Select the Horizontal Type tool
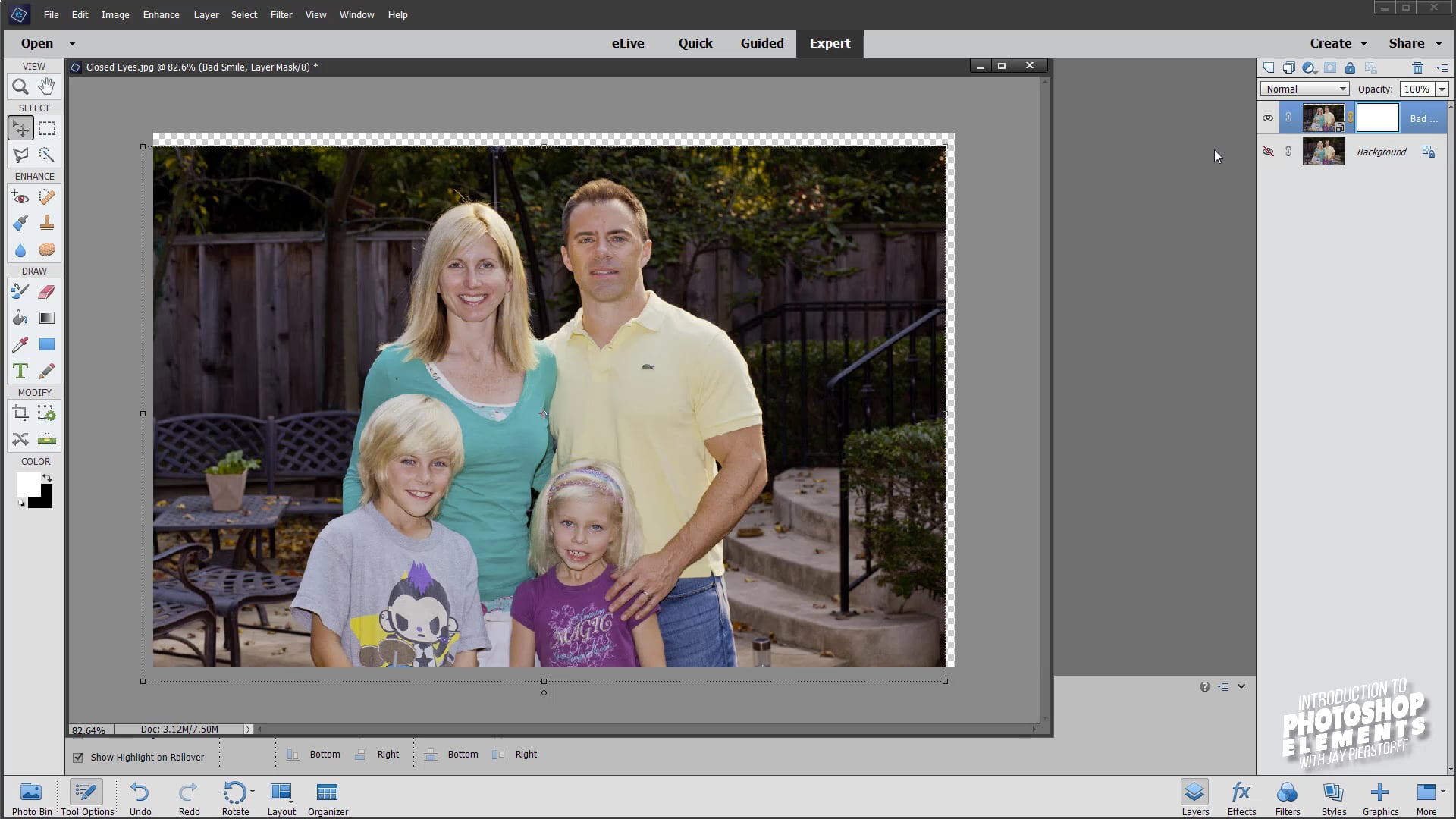Viewport: 1456px width, 819px height. tap(20, 371)
